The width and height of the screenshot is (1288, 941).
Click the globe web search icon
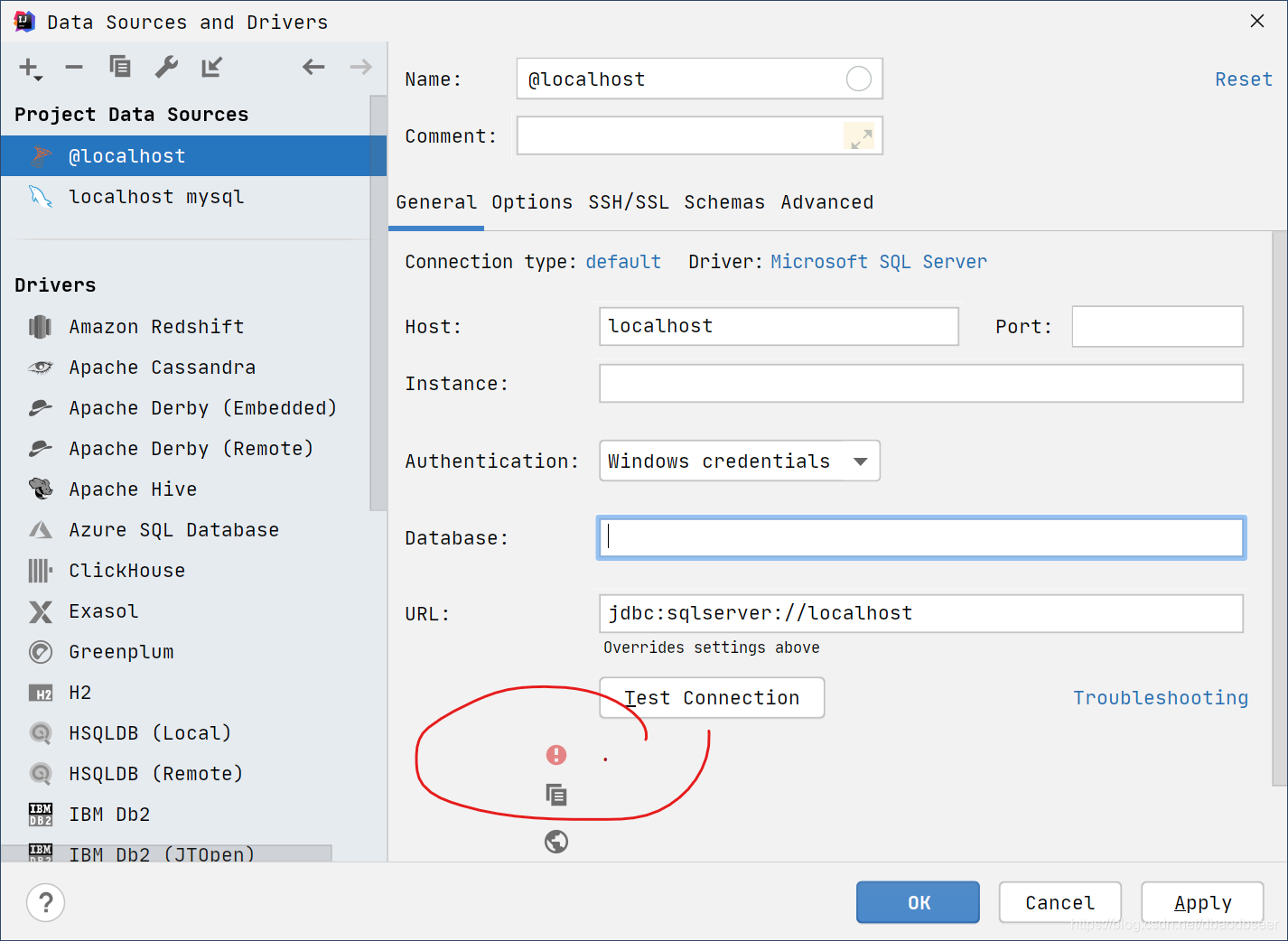coord(556,842)
